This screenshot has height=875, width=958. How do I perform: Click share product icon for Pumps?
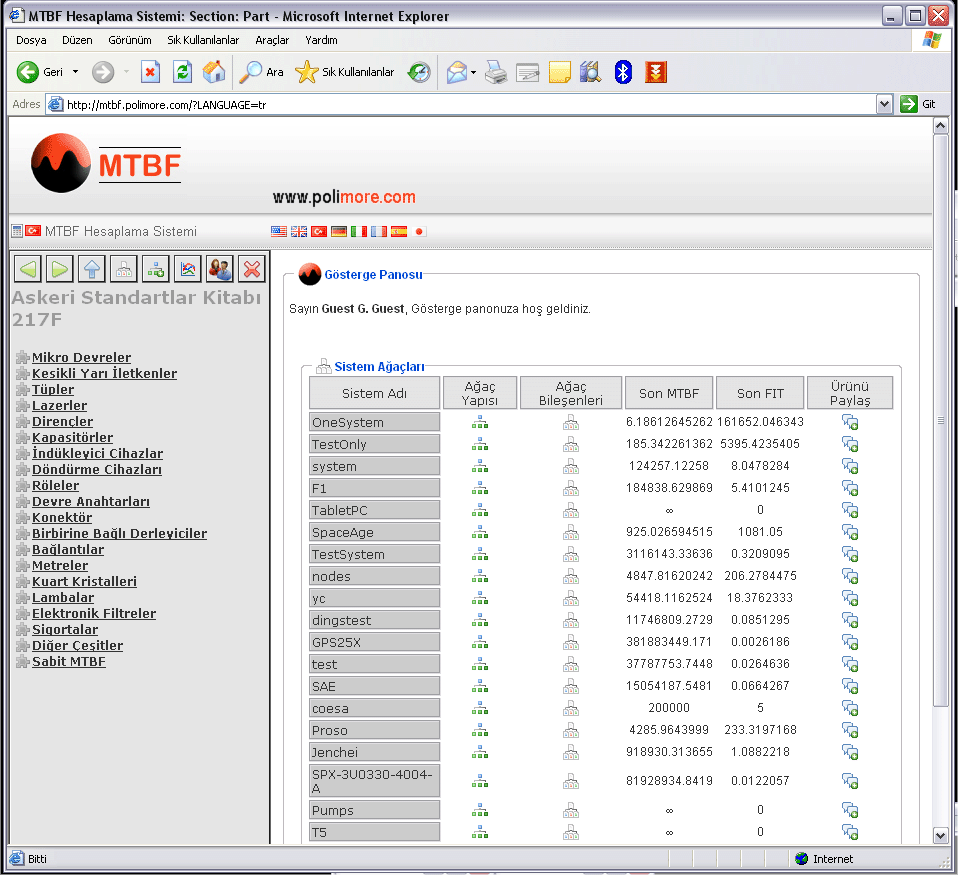pos(850,810)
